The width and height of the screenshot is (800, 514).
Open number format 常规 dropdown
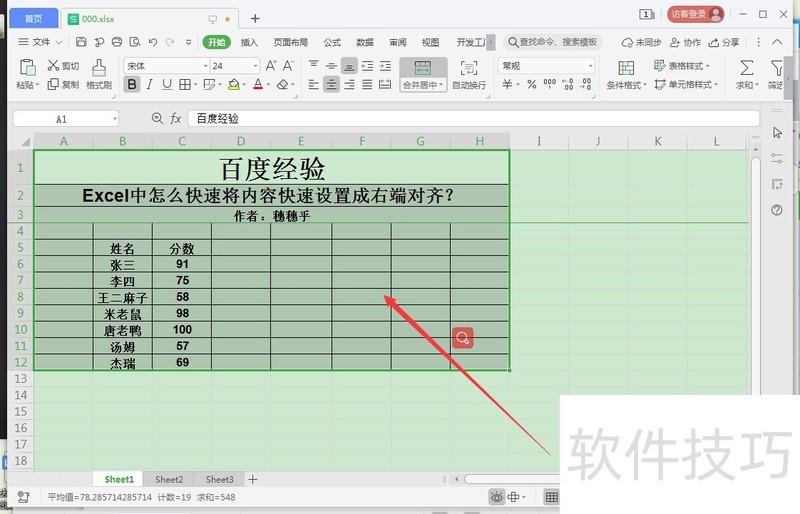[590, 66]
